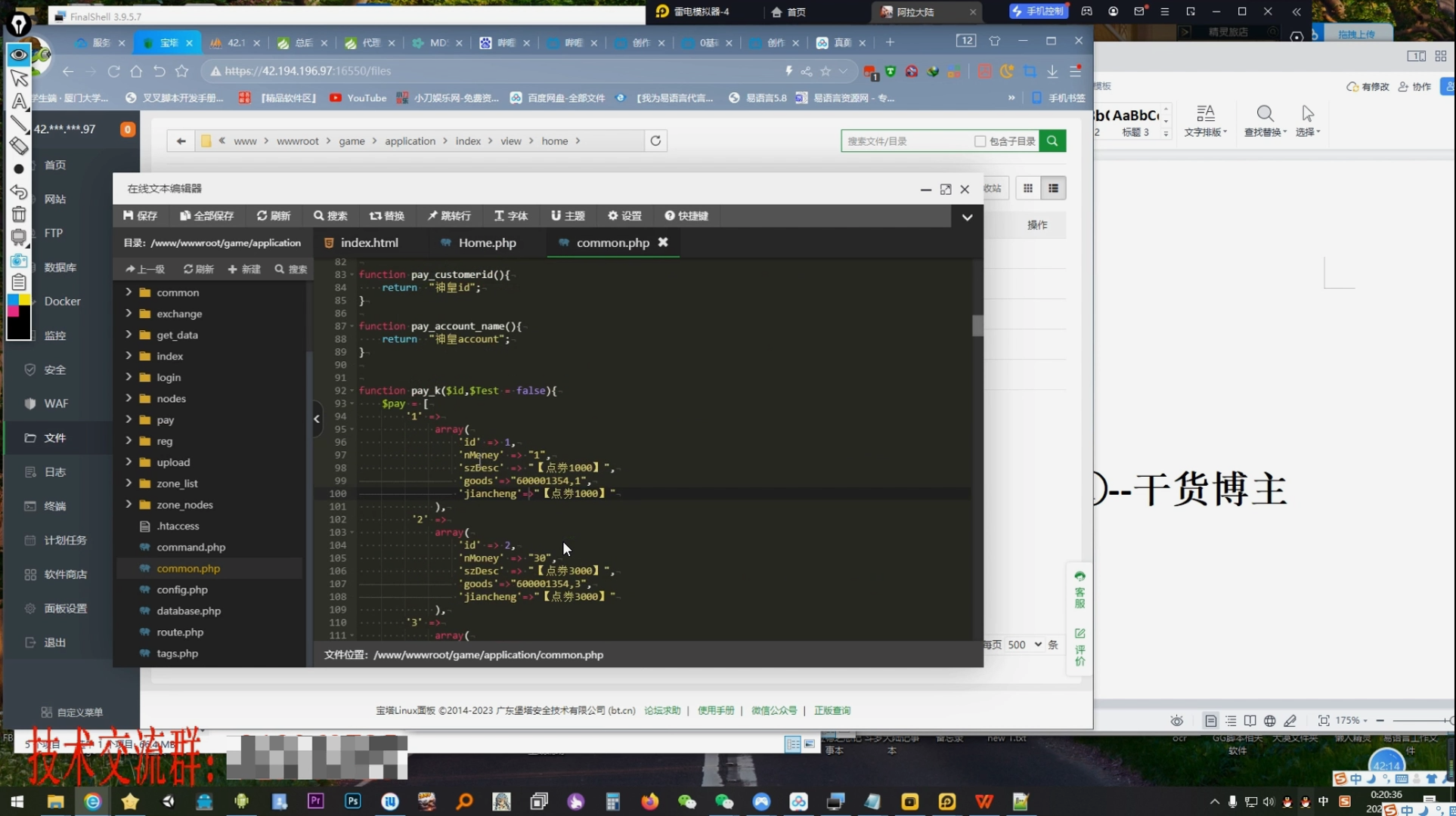Click the Save button in editor toolbar
Screen dimensions: 1456x816
tap(140, 216)
